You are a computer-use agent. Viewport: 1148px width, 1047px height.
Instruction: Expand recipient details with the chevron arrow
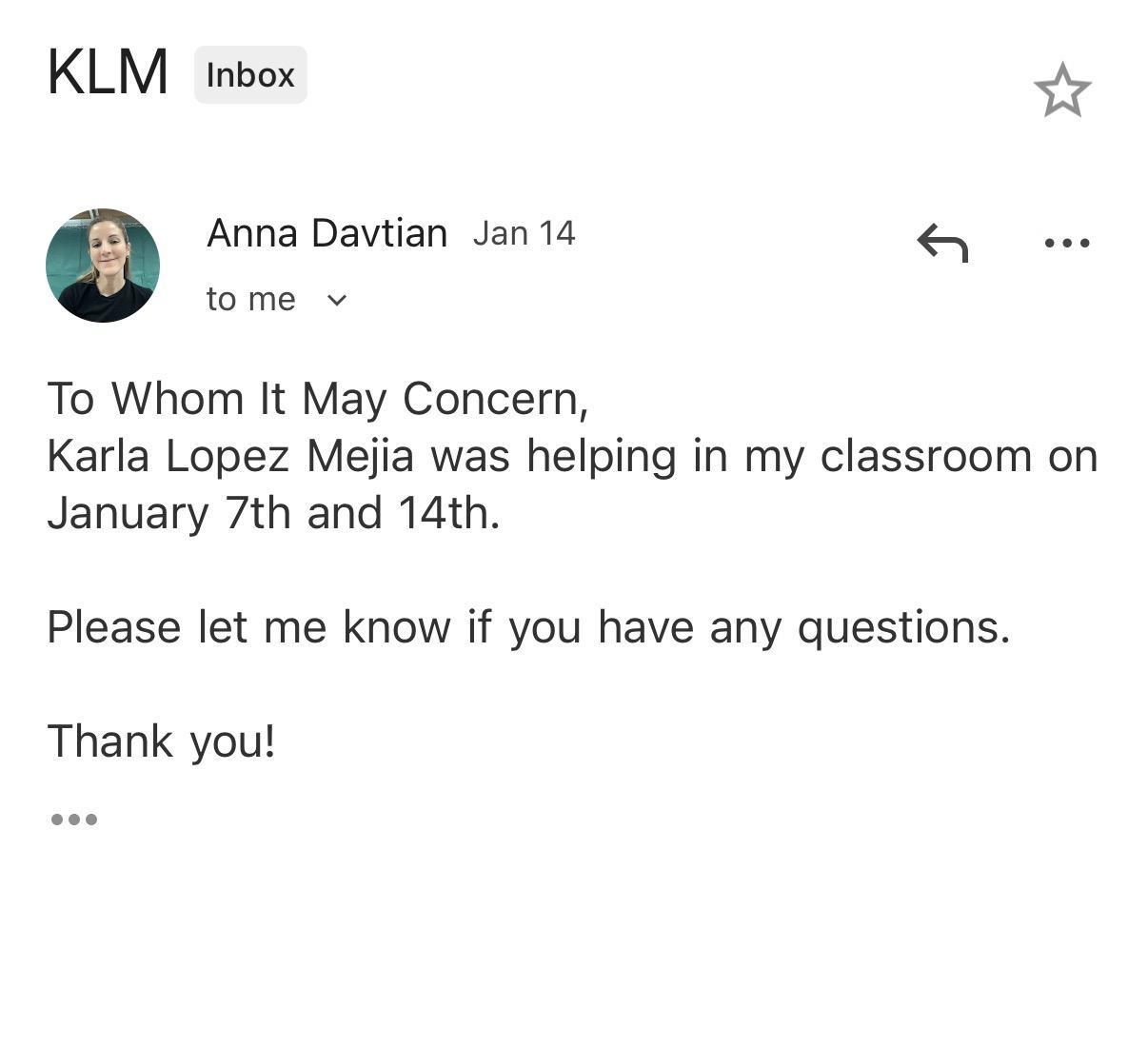point(337,301)
